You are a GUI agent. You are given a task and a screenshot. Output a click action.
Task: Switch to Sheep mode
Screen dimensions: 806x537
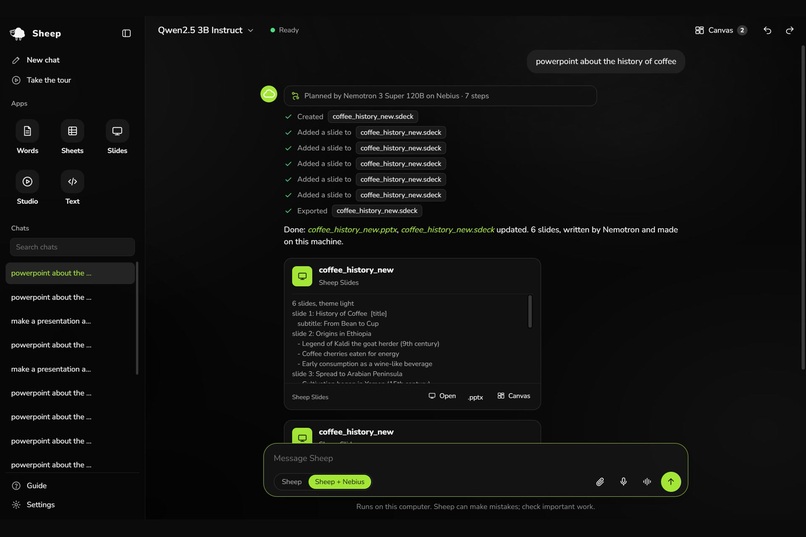point(291,482)
